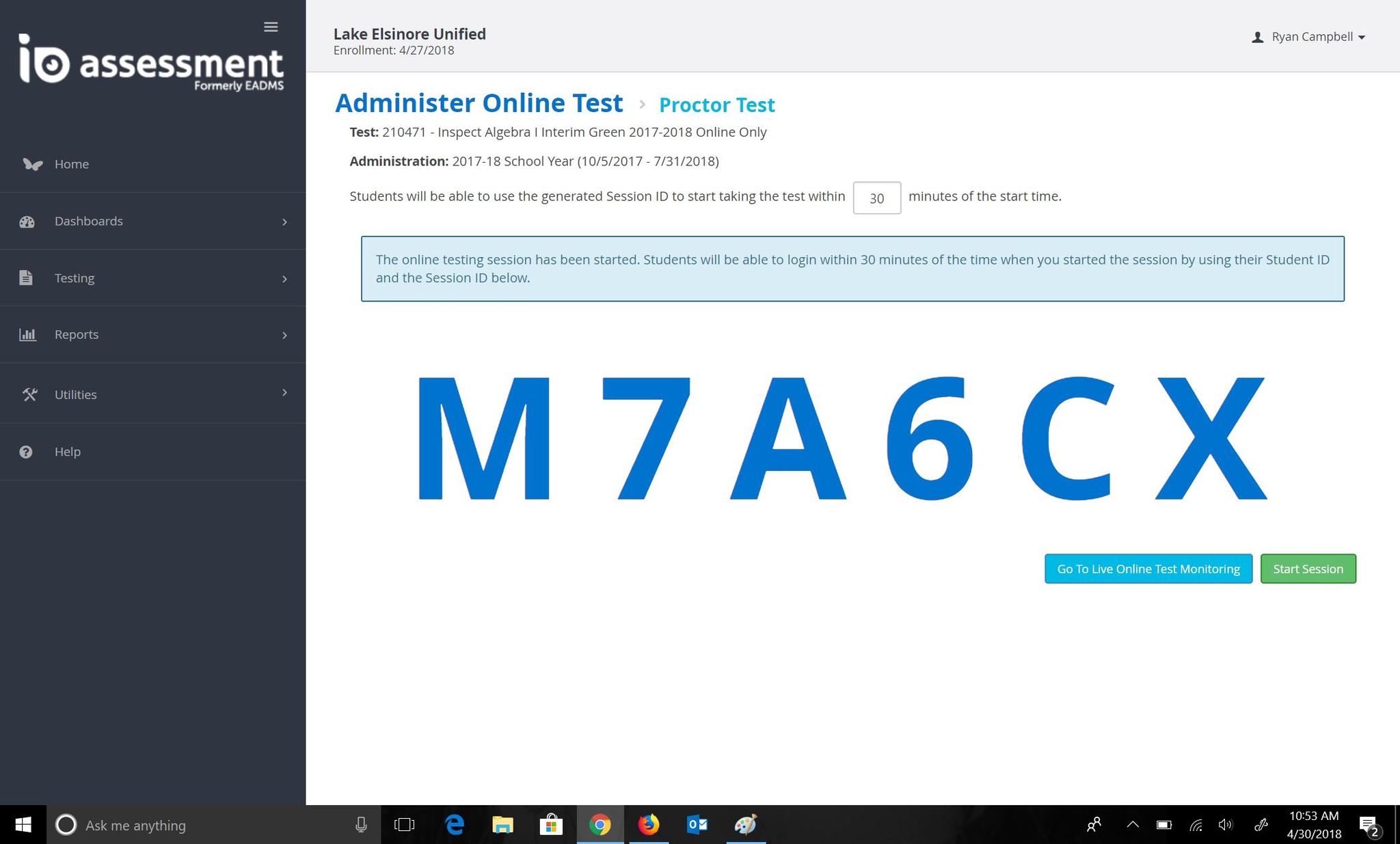The image size is (1400, 844).
Task: Open the Reports menu item
Action: click(x=77, y=335)
